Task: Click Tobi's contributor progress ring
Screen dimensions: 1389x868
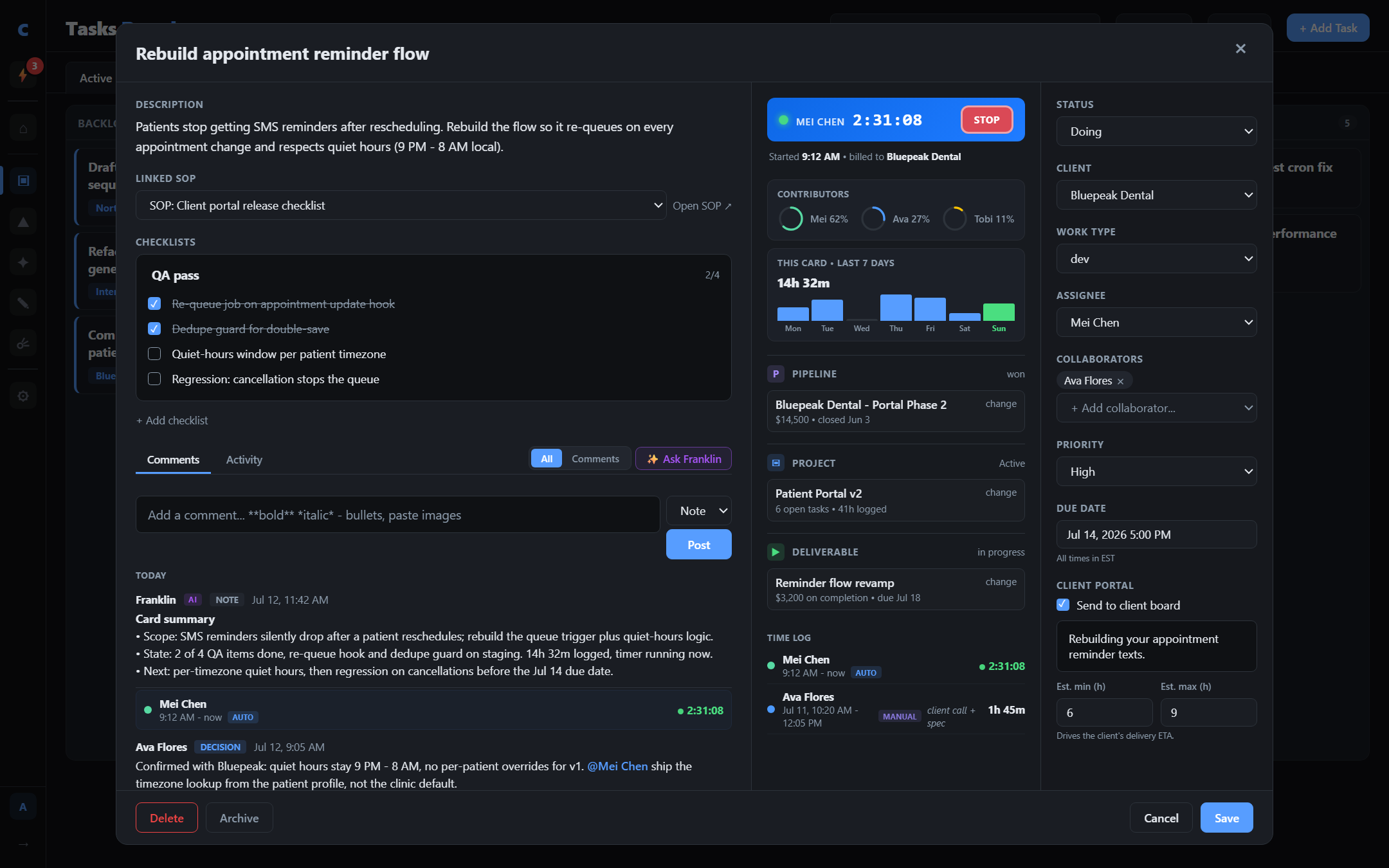Action: pyautogui.click(x=955, y=219)
